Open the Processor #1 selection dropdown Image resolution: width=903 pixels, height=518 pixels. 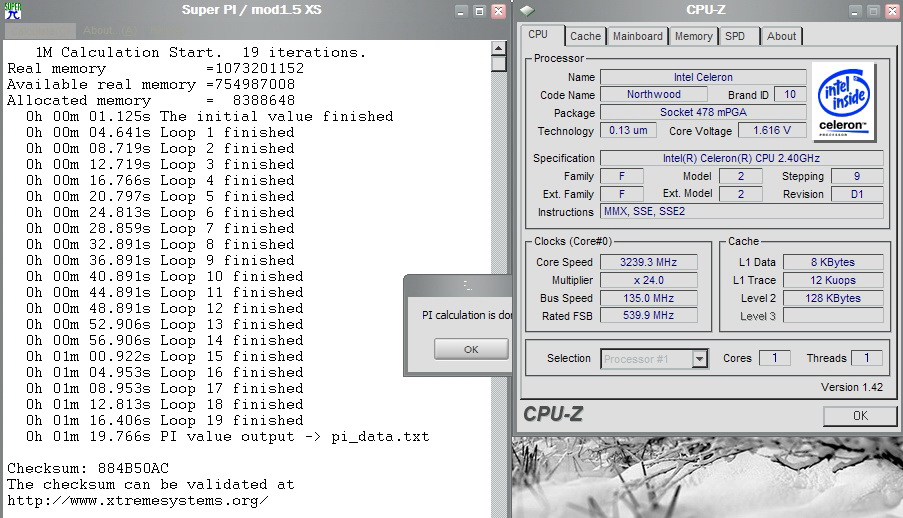(x=699, y=359)
